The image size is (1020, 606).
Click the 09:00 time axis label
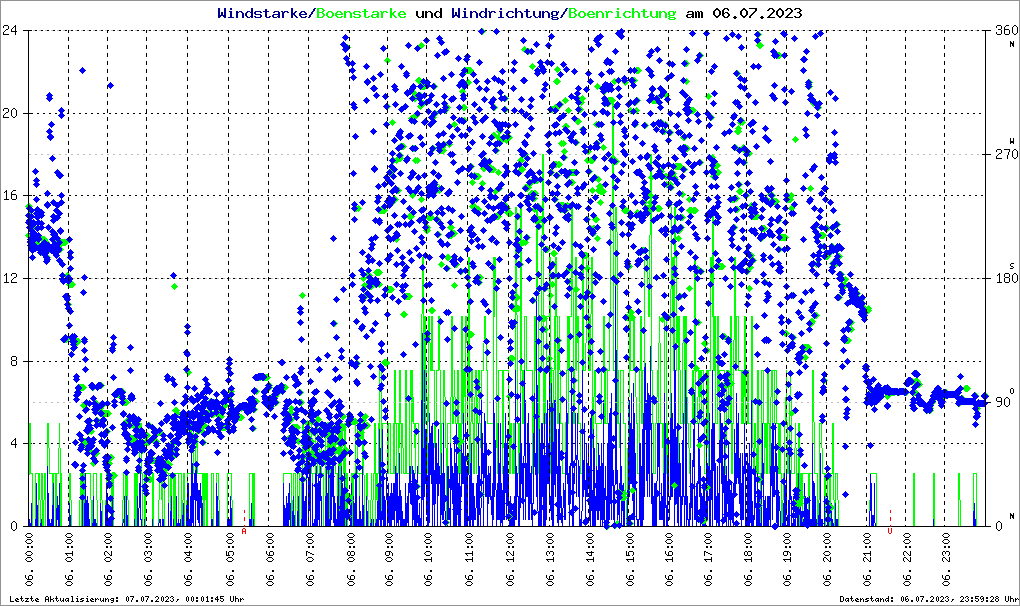tap(388, 559)
